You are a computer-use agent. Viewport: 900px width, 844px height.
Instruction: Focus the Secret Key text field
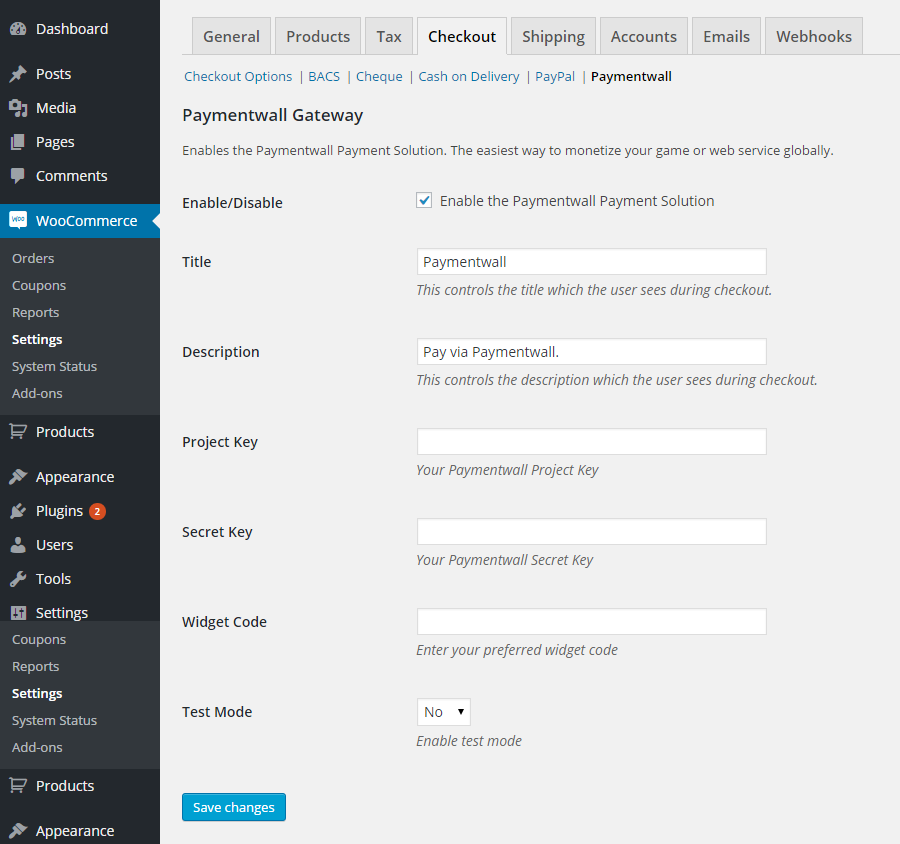[591, 532]
